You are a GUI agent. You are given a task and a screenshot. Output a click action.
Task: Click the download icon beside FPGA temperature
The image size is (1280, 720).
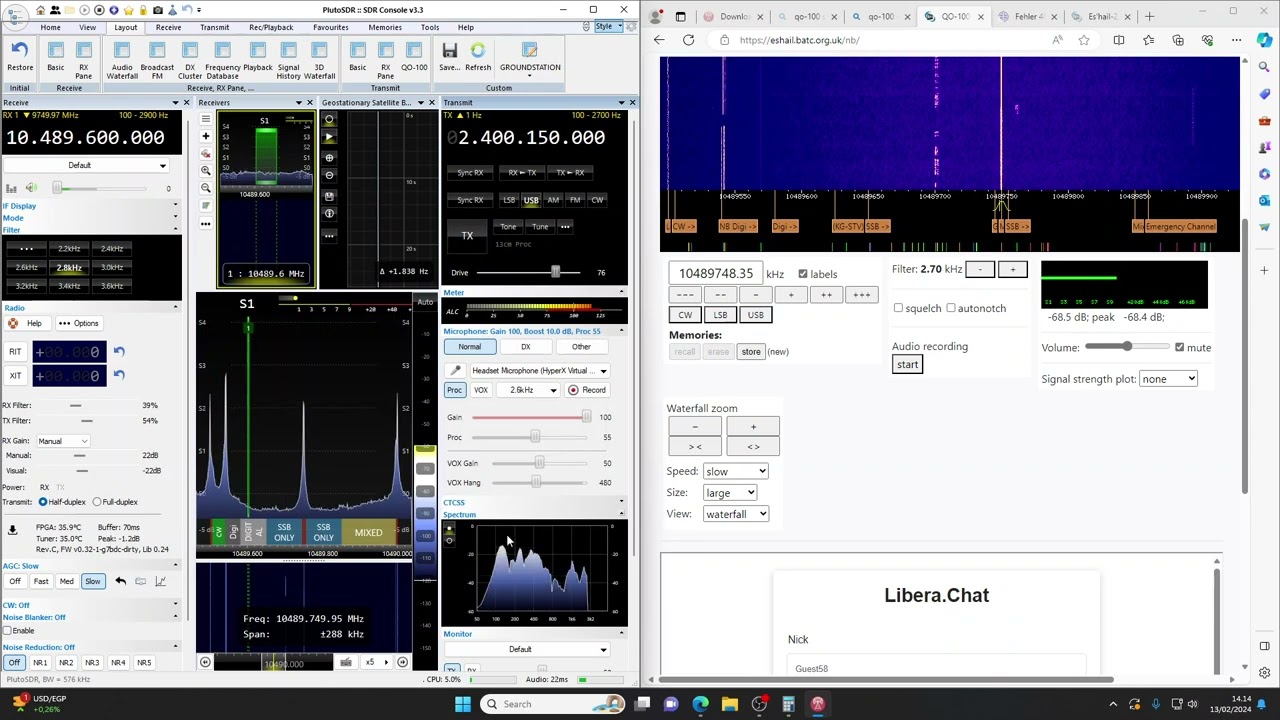tap(12, 530)
